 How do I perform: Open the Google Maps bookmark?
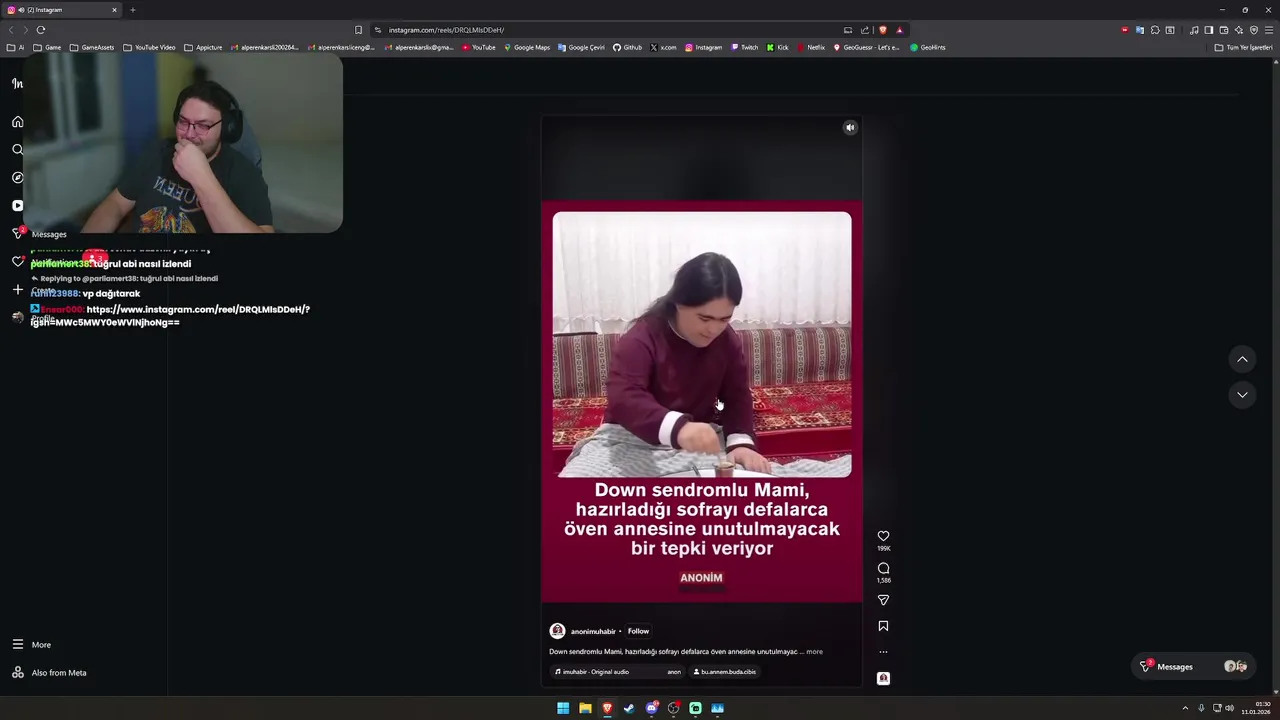(527, 47)
